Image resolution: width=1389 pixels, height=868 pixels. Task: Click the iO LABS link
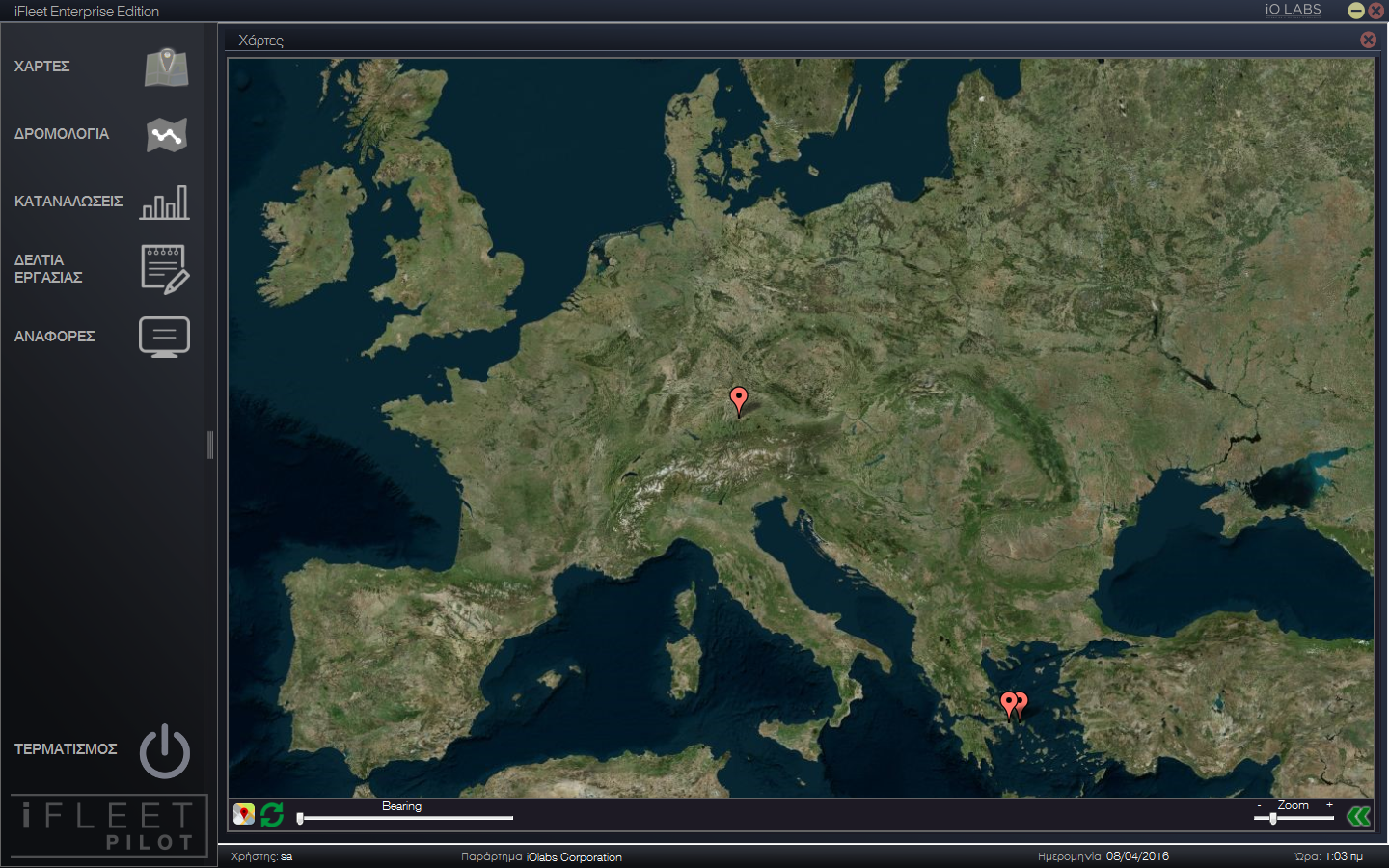click(1294, 10)
